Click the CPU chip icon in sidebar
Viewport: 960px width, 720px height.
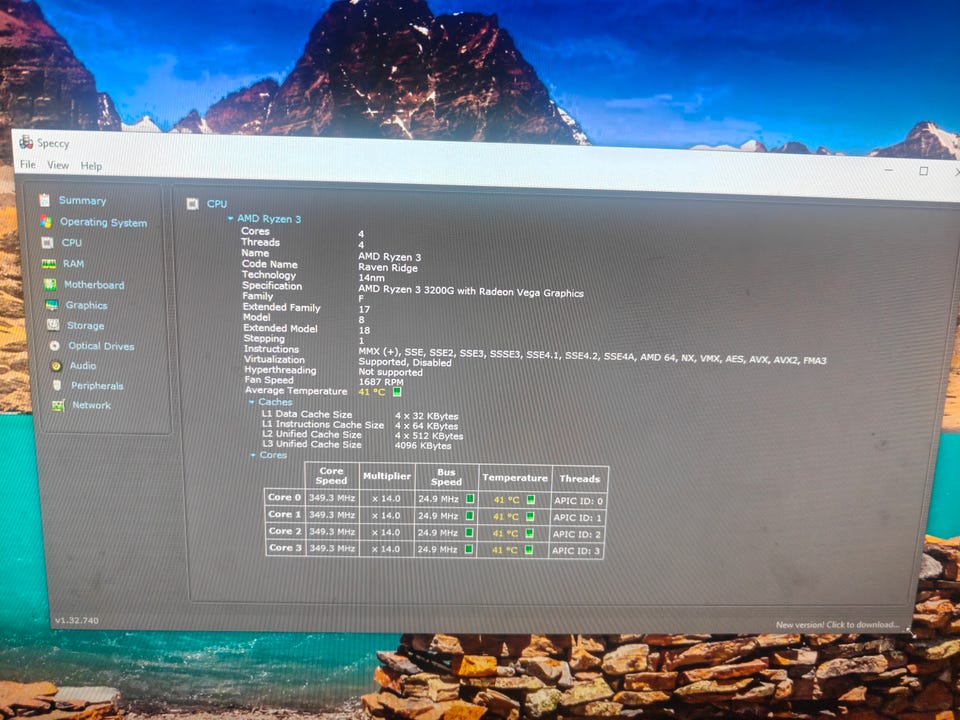coord(47,242)
